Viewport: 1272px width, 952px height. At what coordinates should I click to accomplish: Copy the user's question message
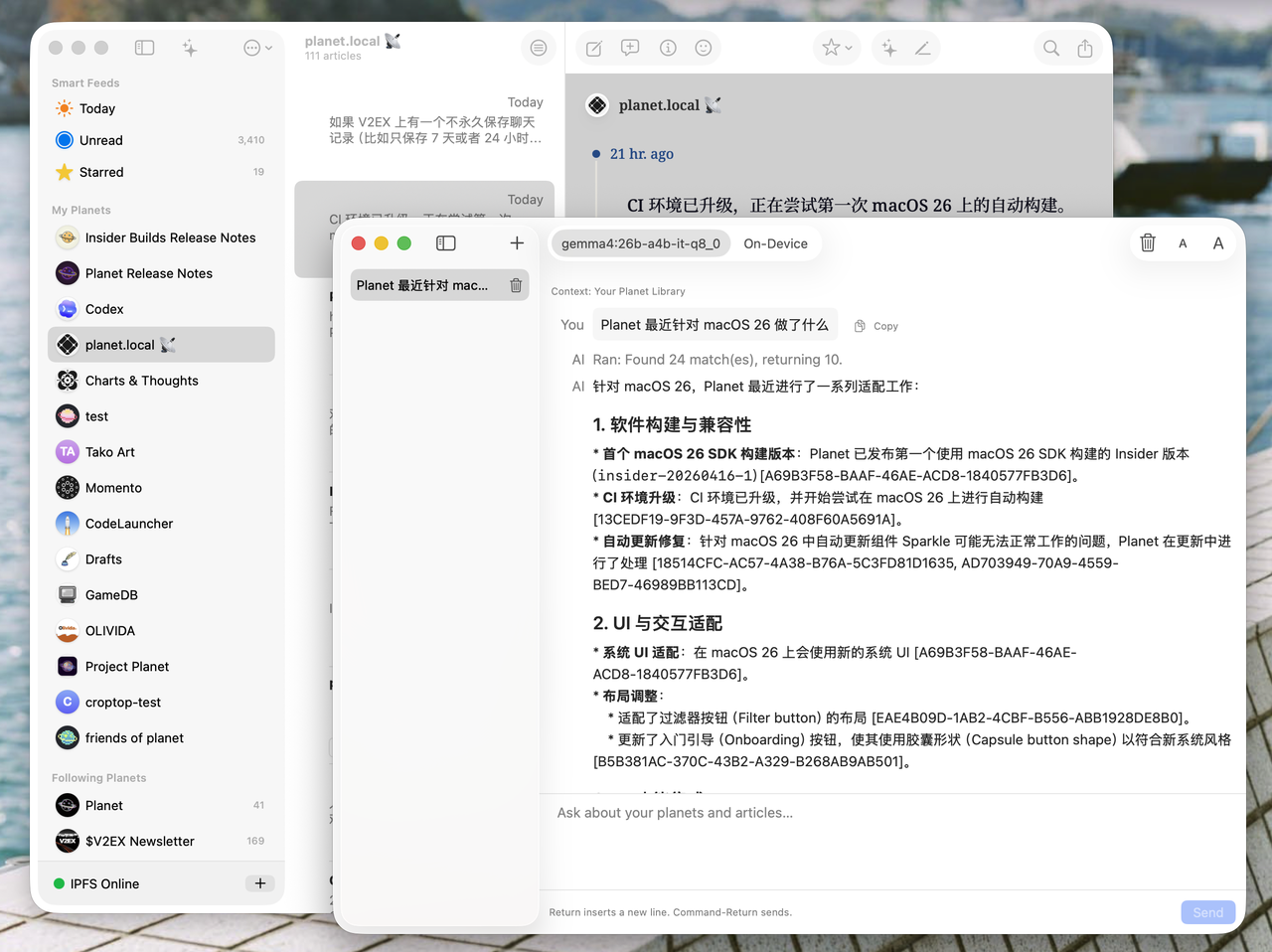point(876,326)
